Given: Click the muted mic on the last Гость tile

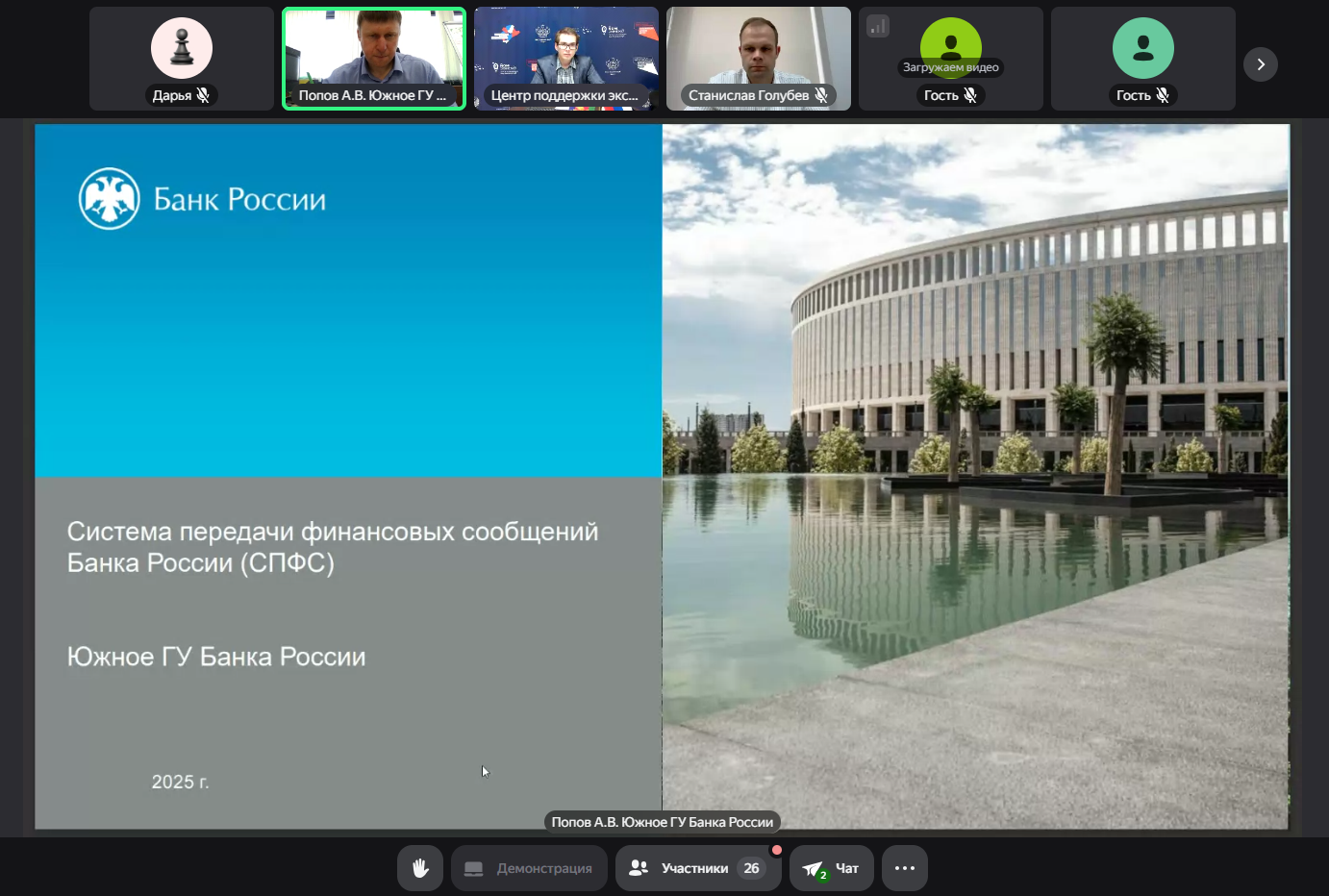Looking at the screenshot, I should tap(1163, 95).
